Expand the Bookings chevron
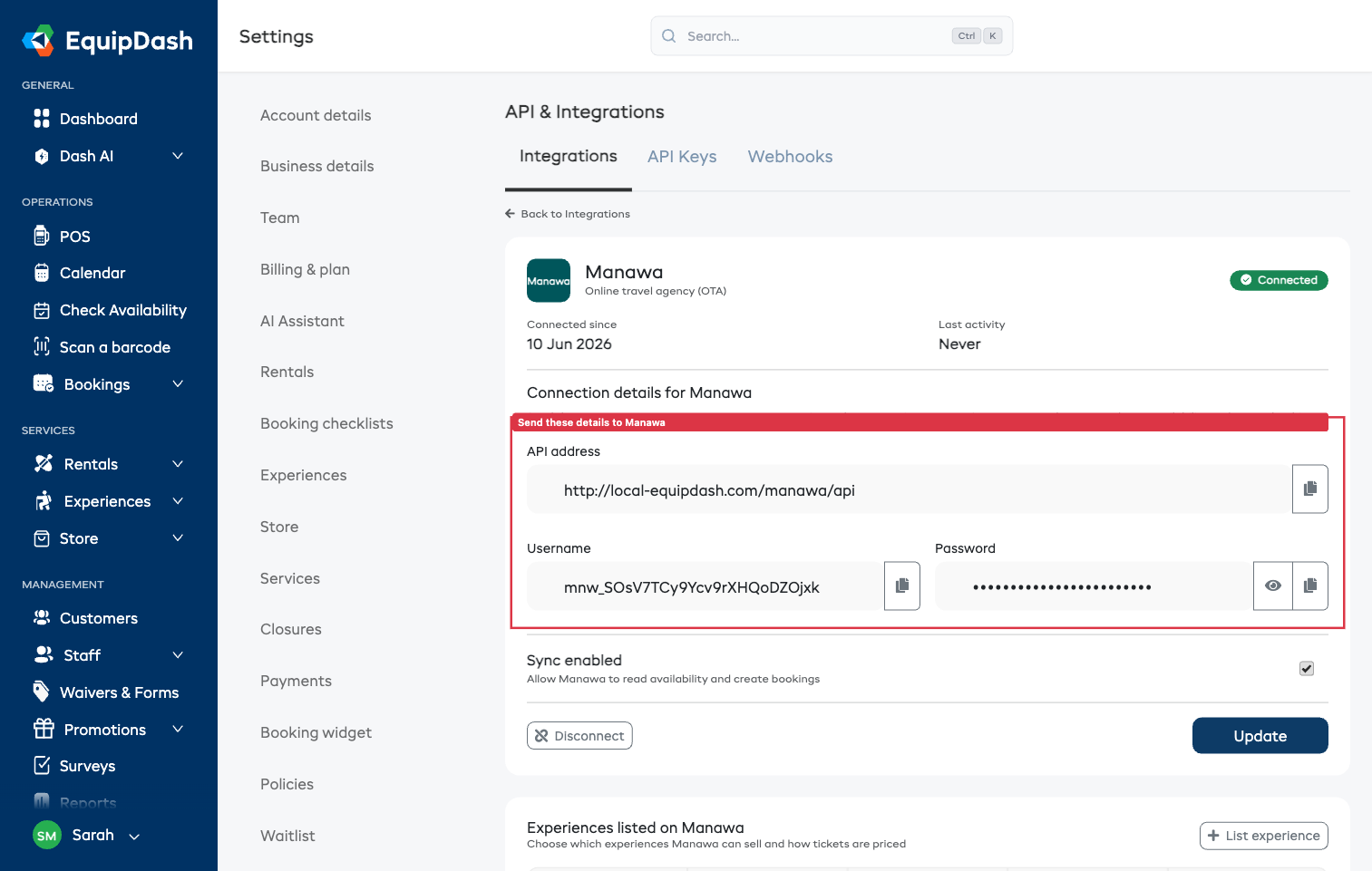The width and height of the screenshot is (1372, 871). point(178,384)
